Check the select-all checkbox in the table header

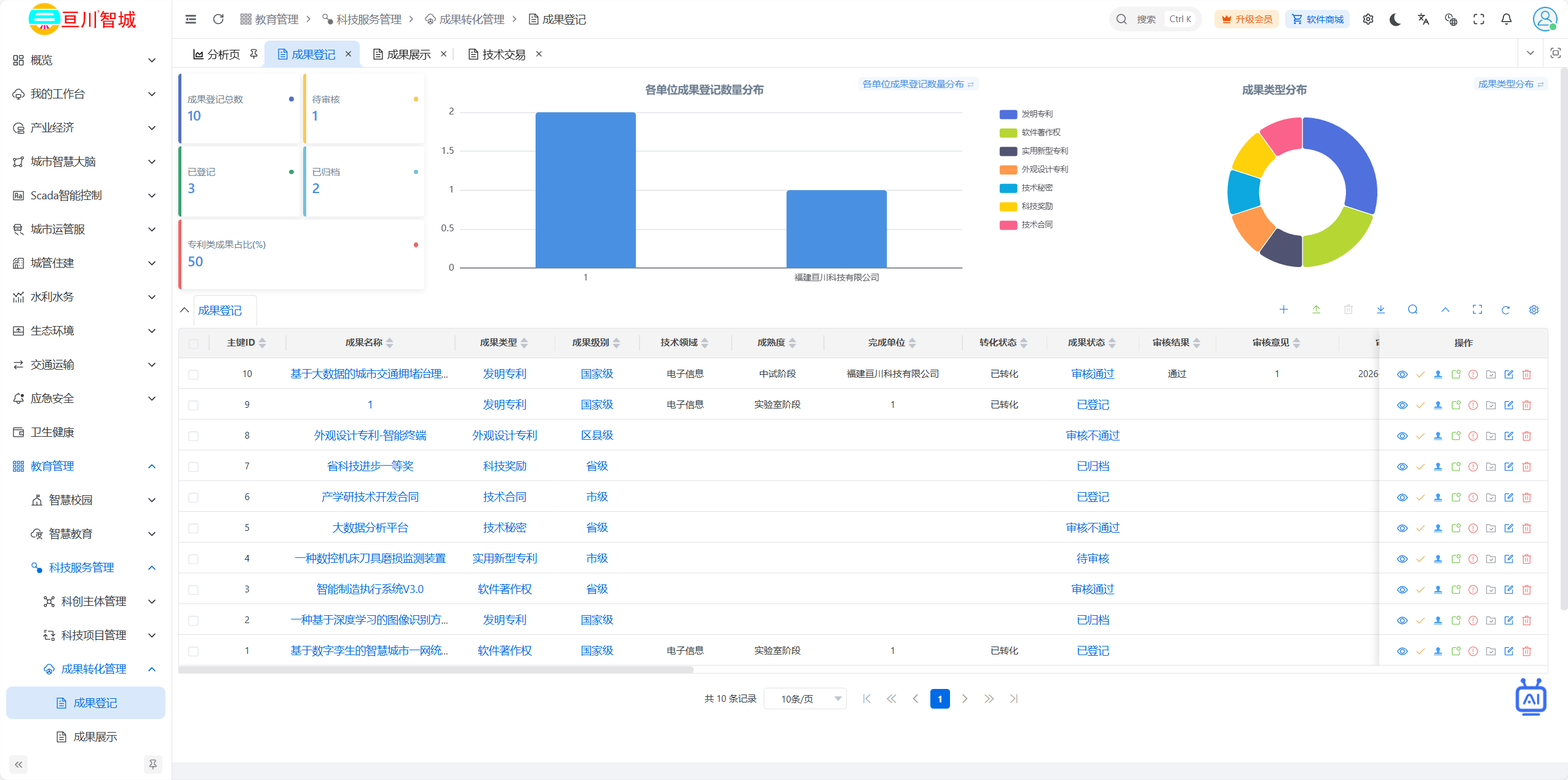coord(193,343)
